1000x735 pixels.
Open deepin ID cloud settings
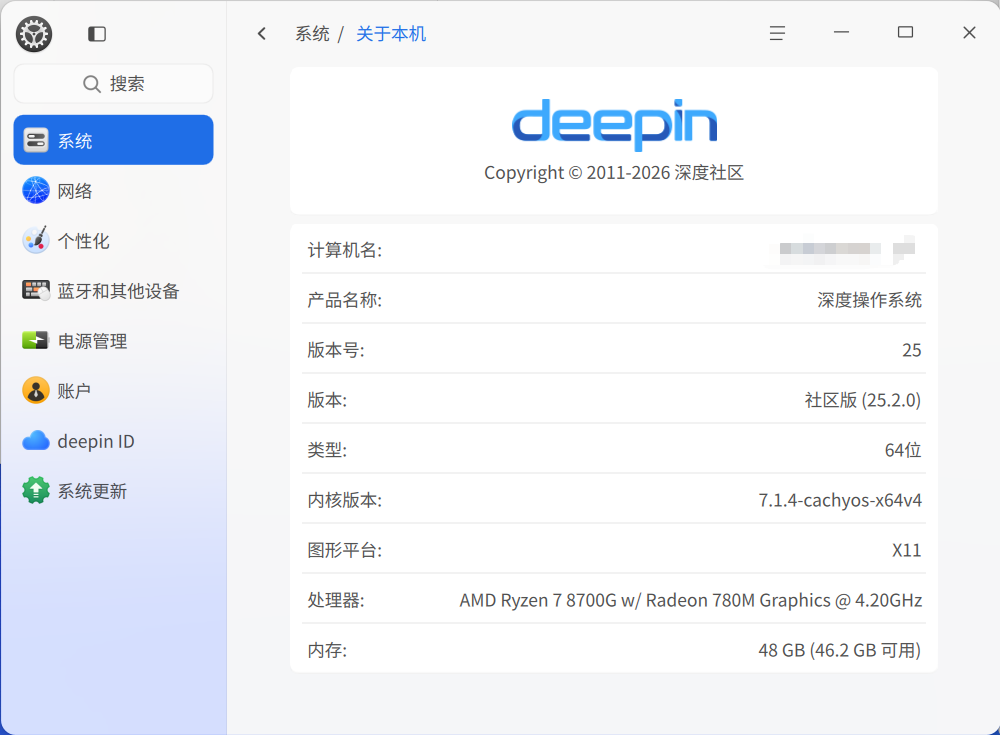pyautogui.click(x=114, y=441)
